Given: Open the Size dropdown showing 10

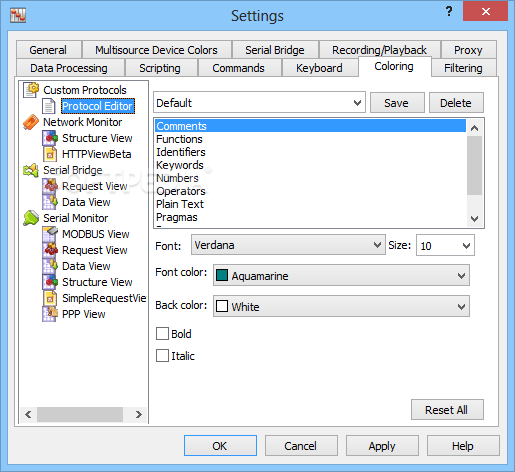Looking at the screenshot, I should (445, 246).
